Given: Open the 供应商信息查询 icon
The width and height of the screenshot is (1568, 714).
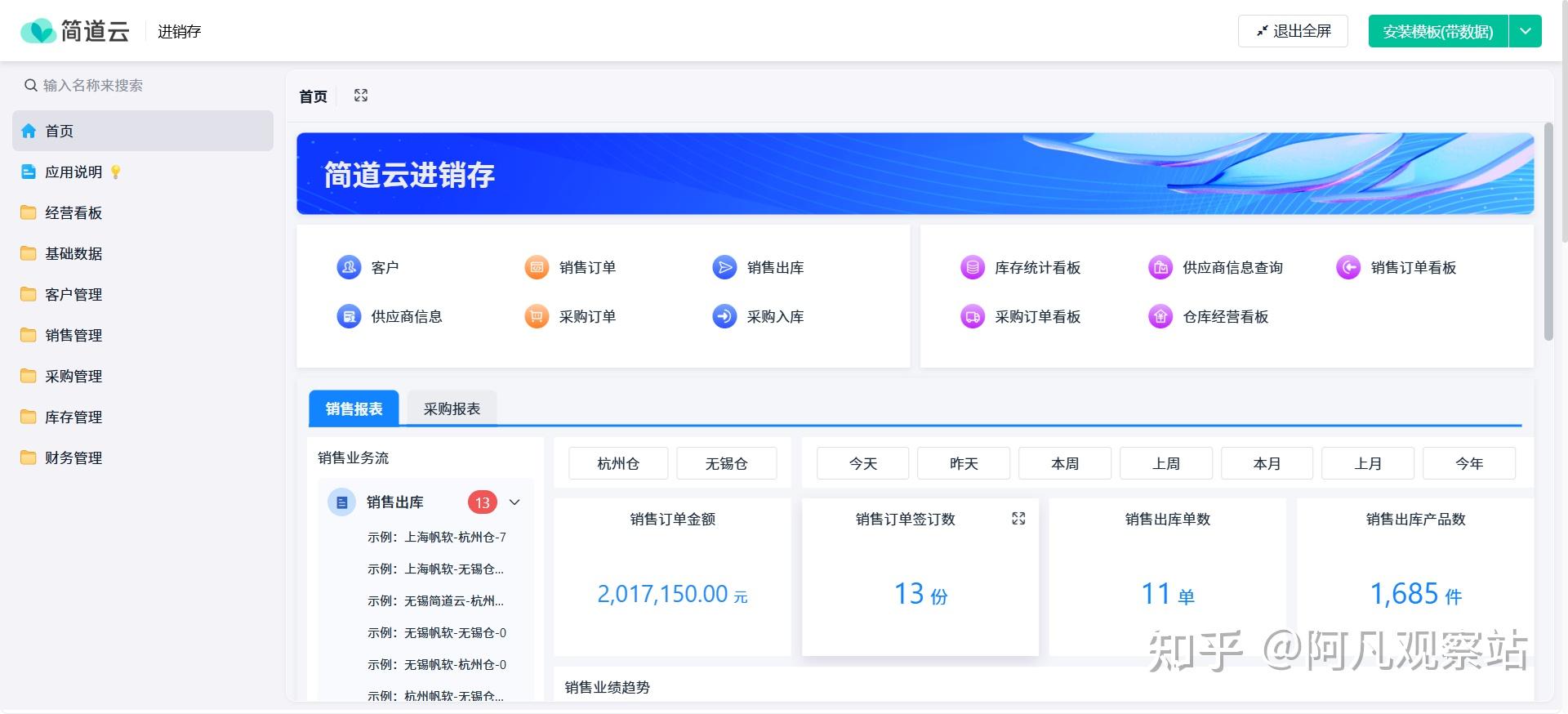Looking at the screenshot, I should pyautogui.click(x=1160, y=267).
